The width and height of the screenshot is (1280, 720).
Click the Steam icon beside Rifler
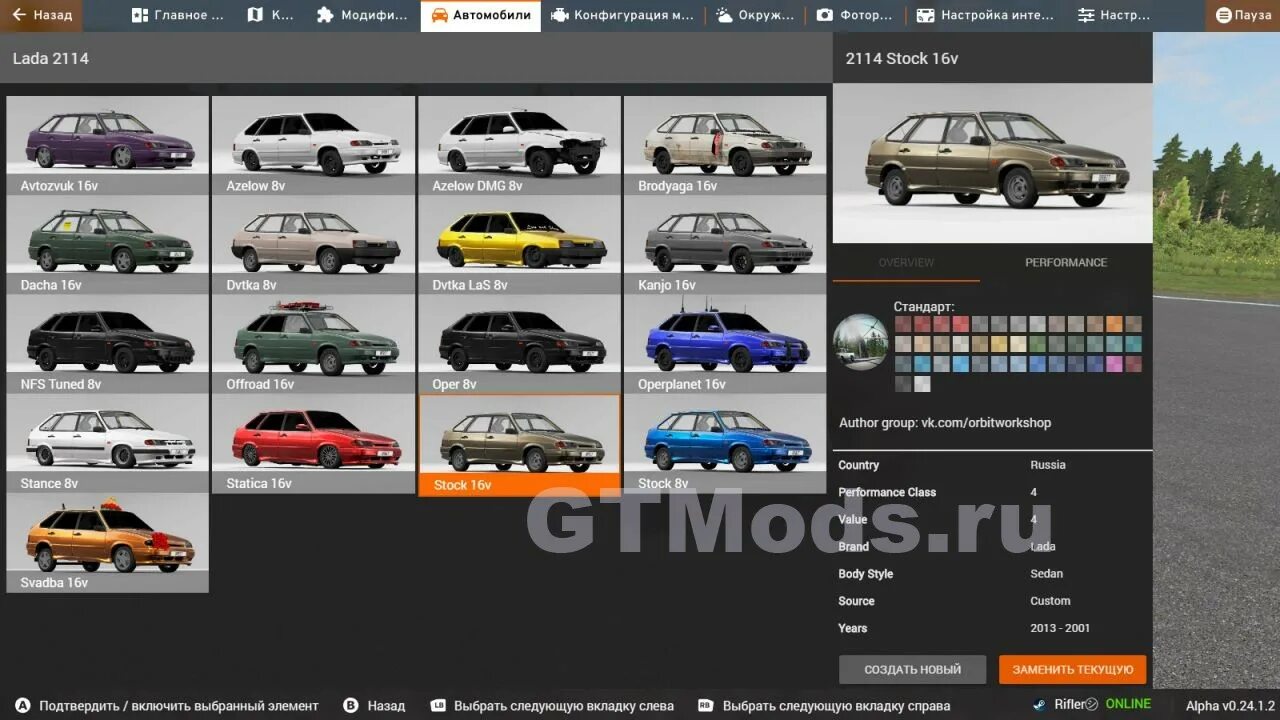[x=1039, y=704]
